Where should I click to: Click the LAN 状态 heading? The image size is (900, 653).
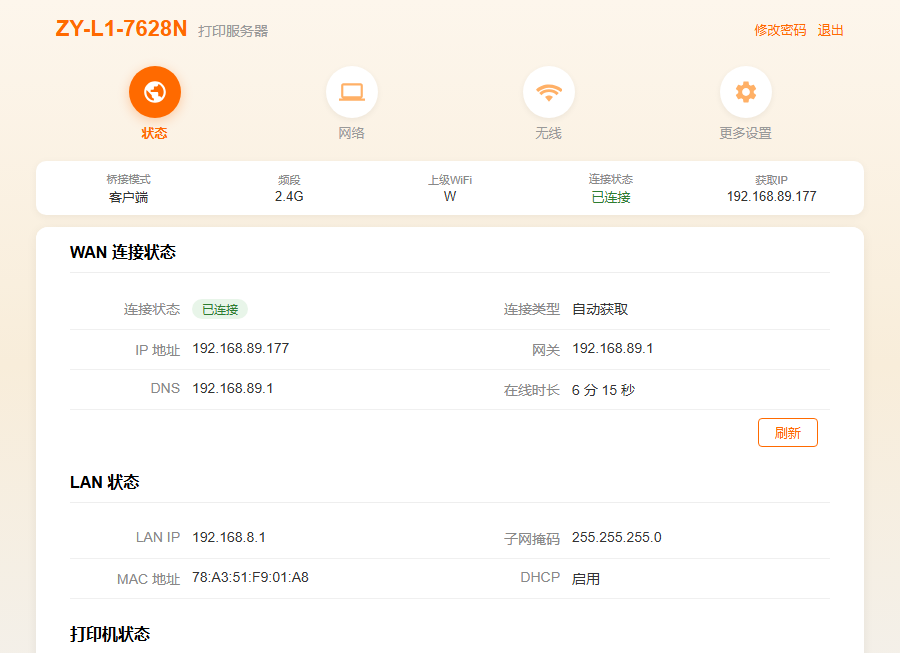coord(104,482)
